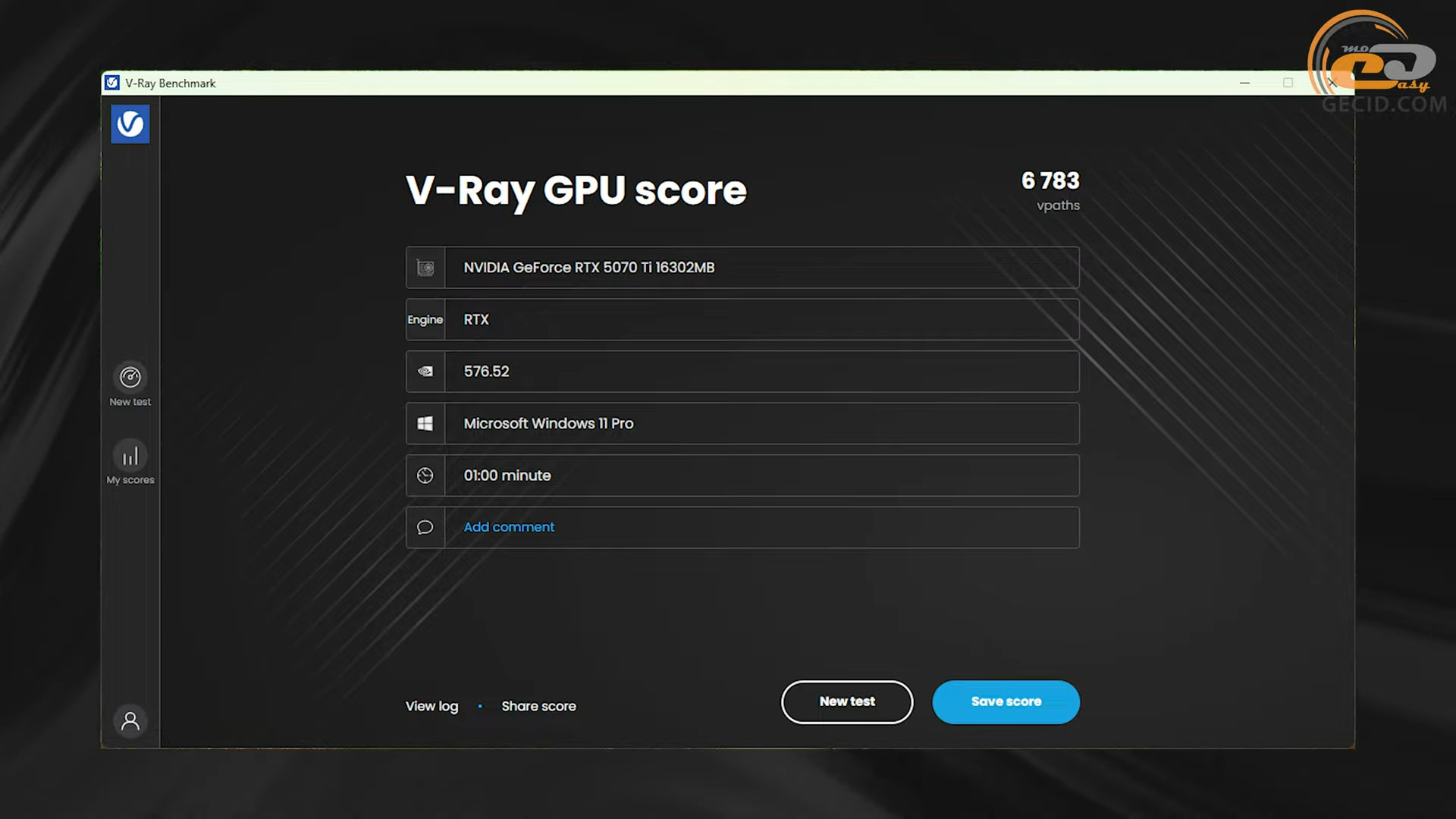Start a New test with the outlined button
The image size is (1456, 819).
(847, 702)
